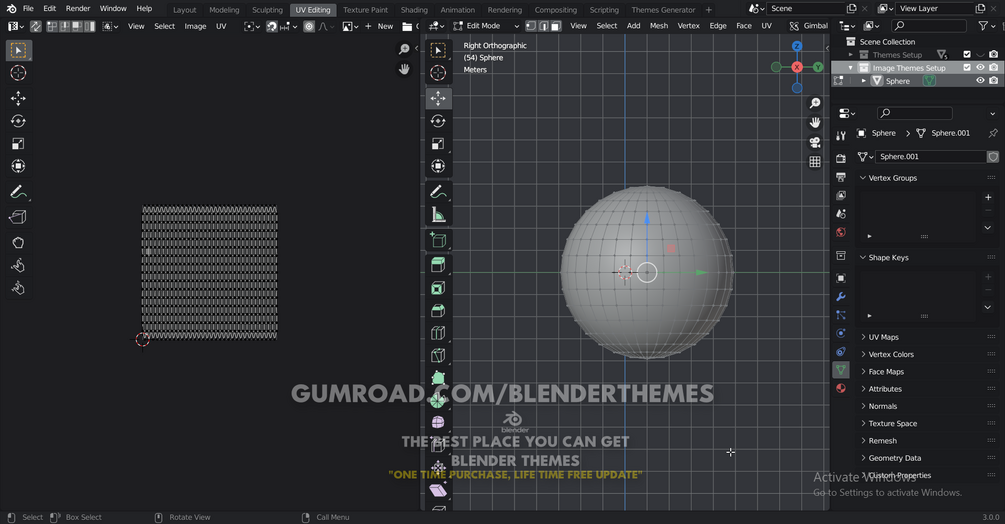Open the Material properties tab

click(841, 388)
